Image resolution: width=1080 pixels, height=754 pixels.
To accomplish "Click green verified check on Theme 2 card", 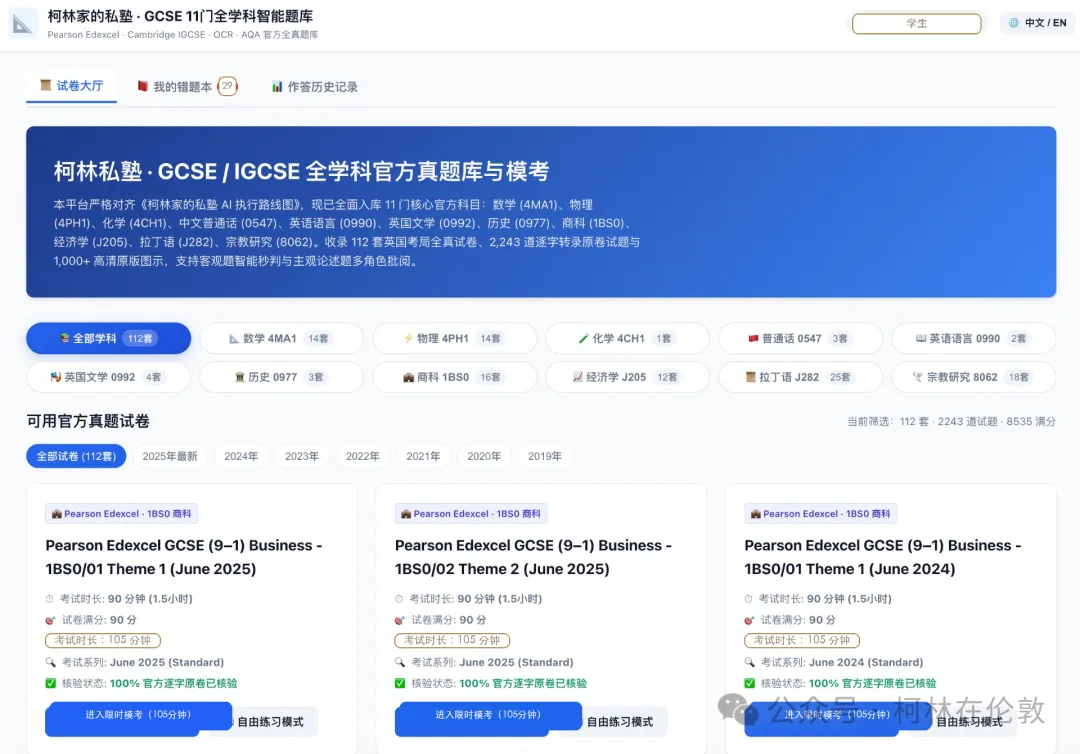I will click(x=400, y=683).
